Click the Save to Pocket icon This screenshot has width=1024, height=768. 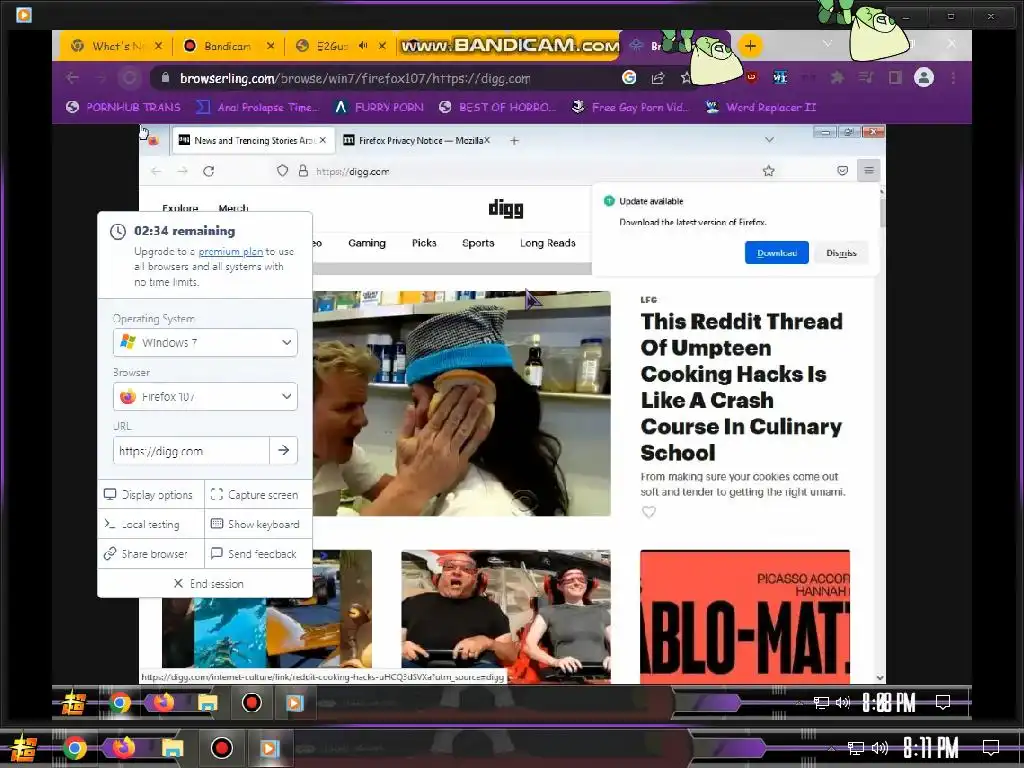coord(842,170)
